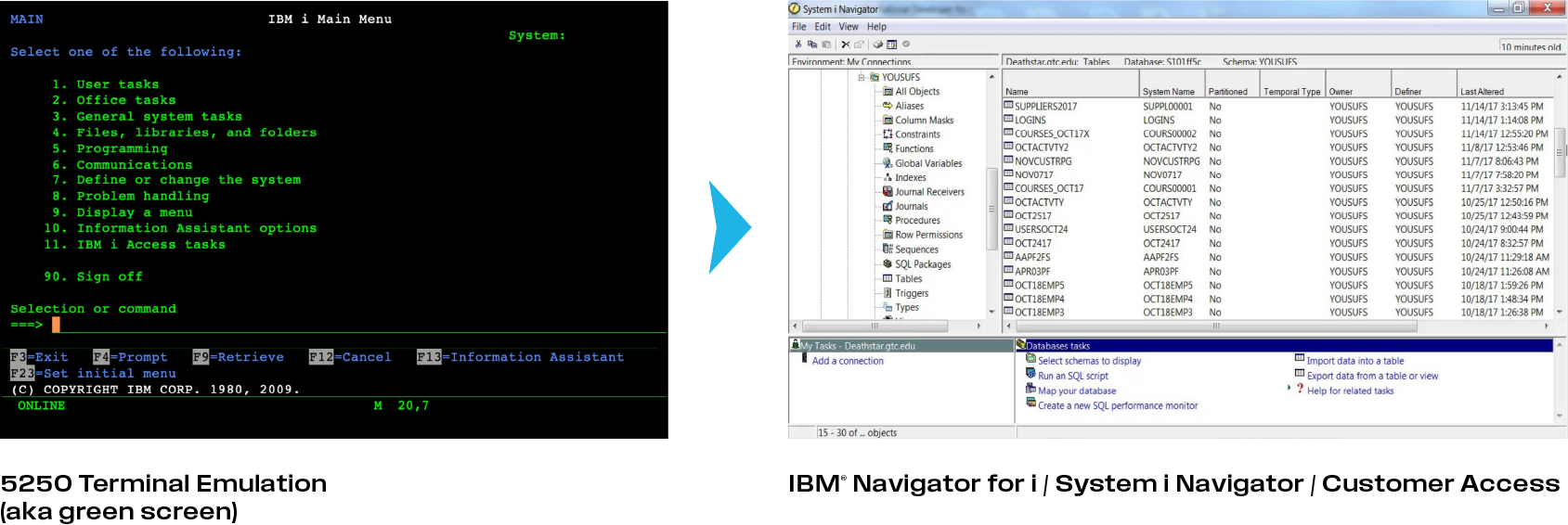Click the table icon beside SUPPLIERS2017
The width and height of the screenshot is (1568, 525).
(x=1009, y=106)
